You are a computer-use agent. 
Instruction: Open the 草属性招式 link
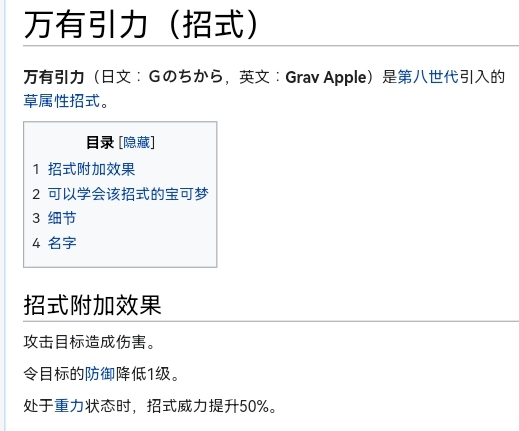pos(62,101)
